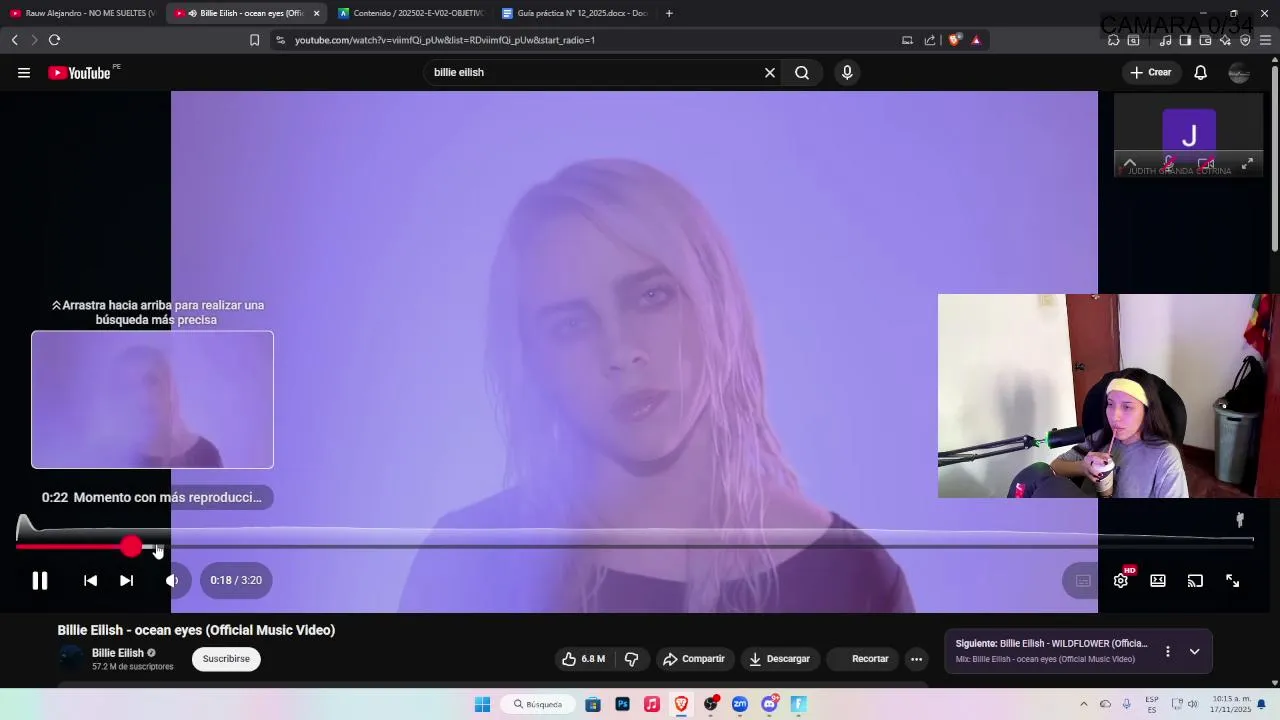
Task: Share the page from address bar
Action: coord(930,40)
